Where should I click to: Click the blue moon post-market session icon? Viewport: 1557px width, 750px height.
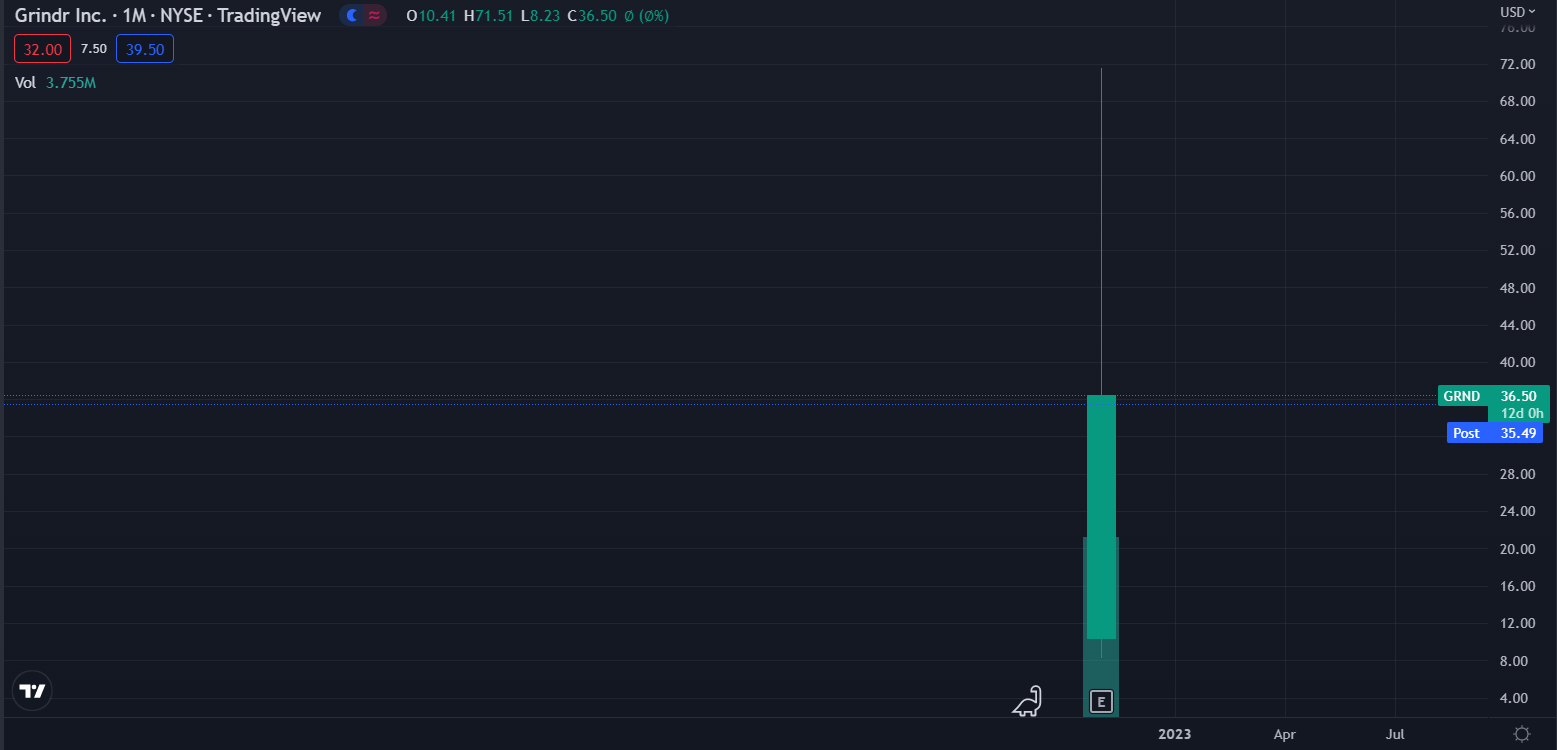(x=351, y=15)
